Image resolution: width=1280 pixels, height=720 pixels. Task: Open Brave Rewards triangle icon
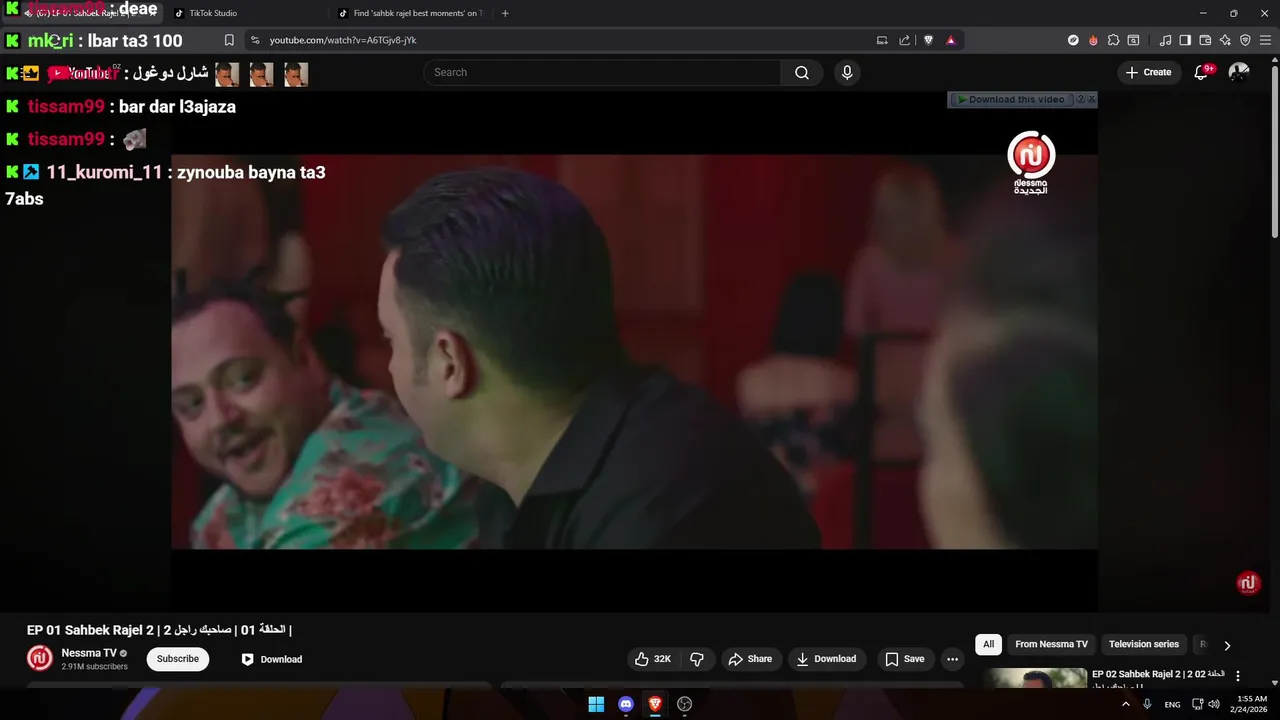pyautogui.click(x=951, y=40)
